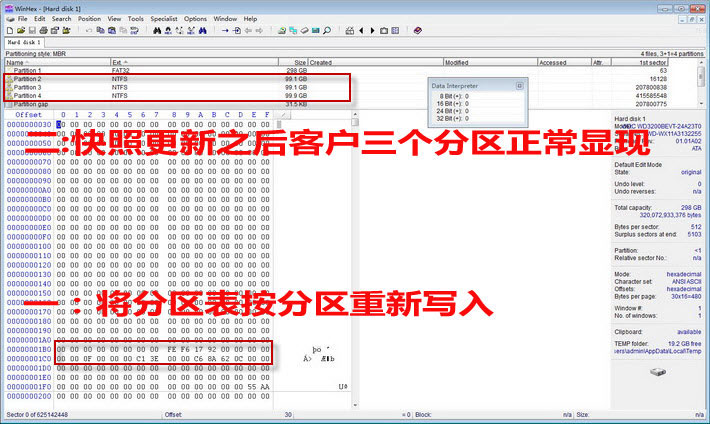Sort directory list by Name column
Screen dimensions: 710x424
click(58, 62)
